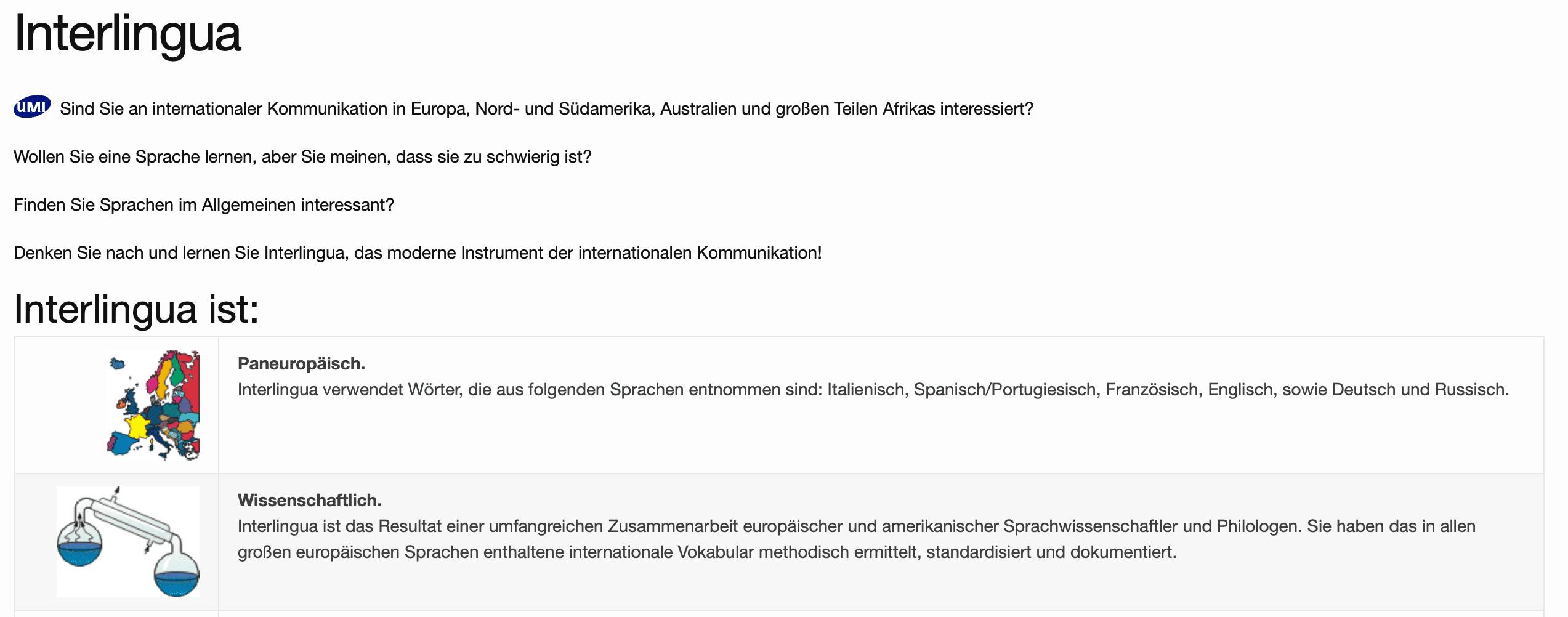The height and width of the screenshot is (617, 1568).
Task: Click the "Interlingua ist:" section heading
Action: coord(136,308)
